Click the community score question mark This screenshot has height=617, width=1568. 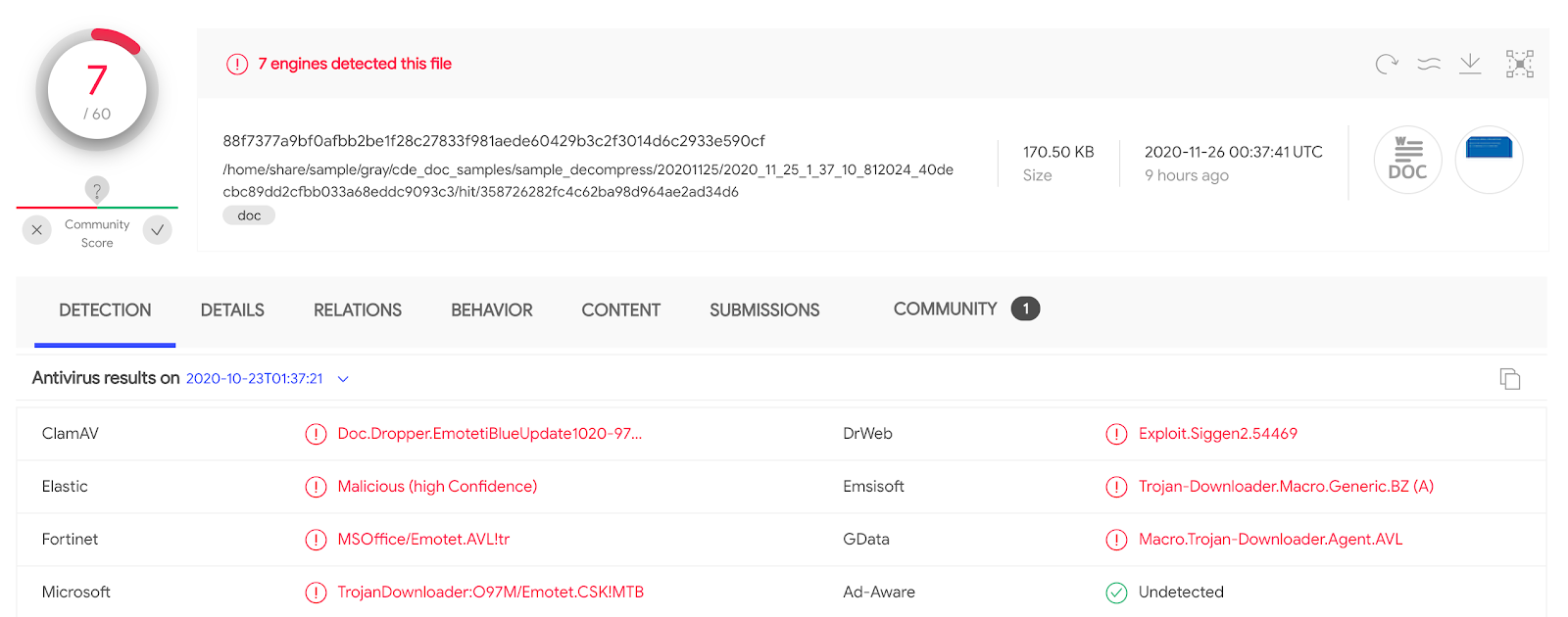[97, 190]
